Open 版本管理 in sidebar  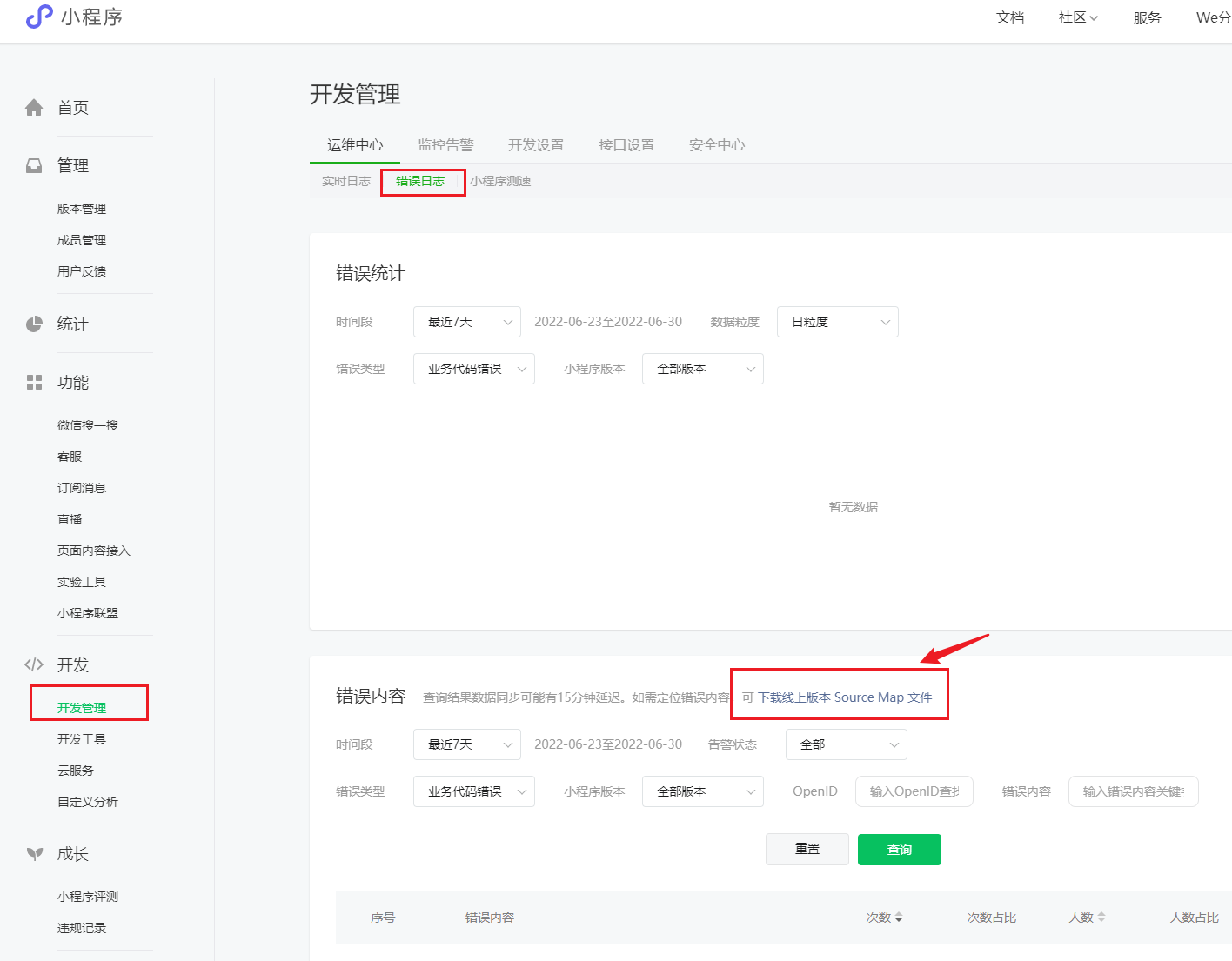click(x=82, y=209)
